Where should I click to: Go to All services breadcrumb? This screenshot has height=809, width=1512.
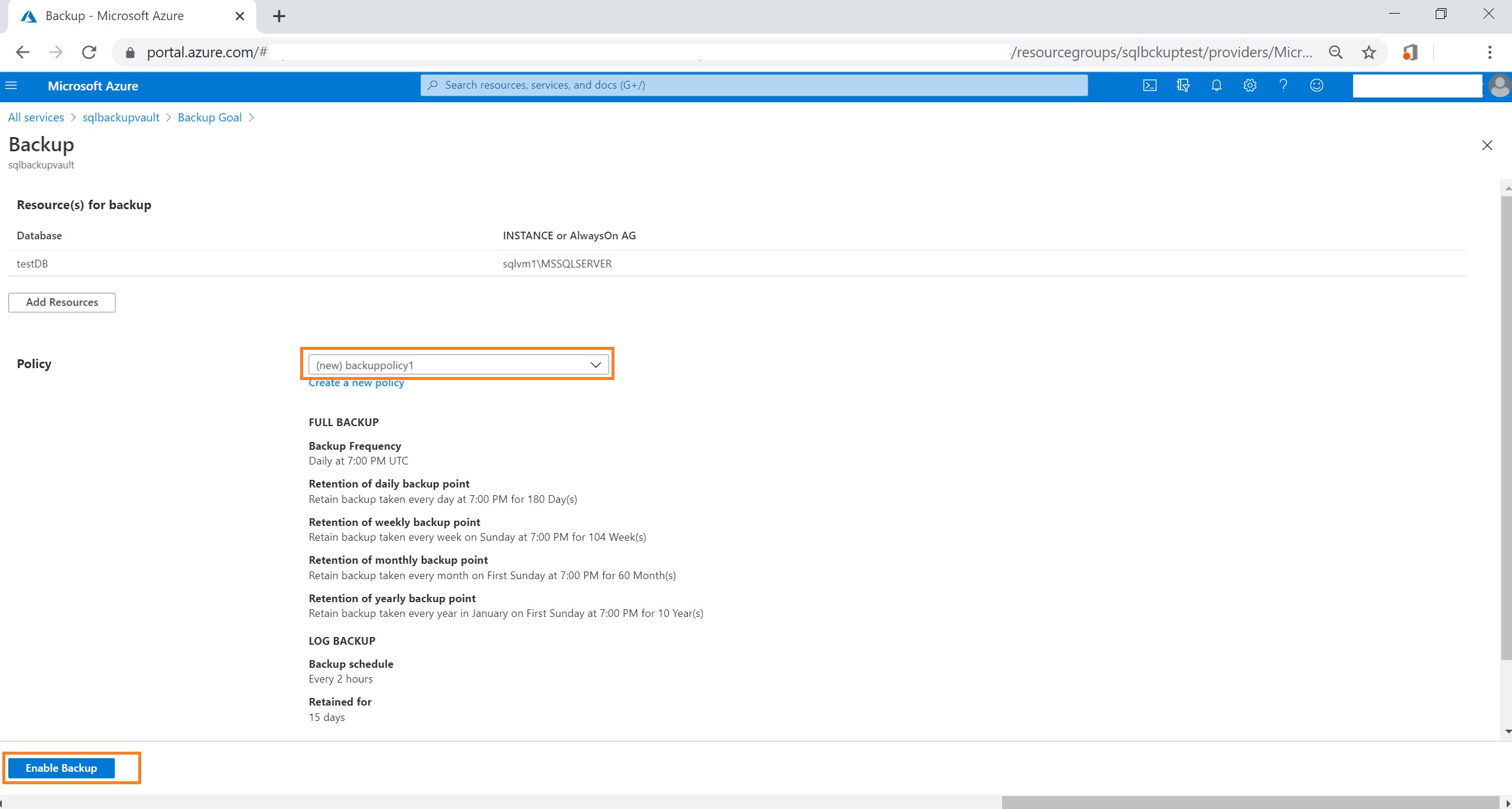point(36,118)
